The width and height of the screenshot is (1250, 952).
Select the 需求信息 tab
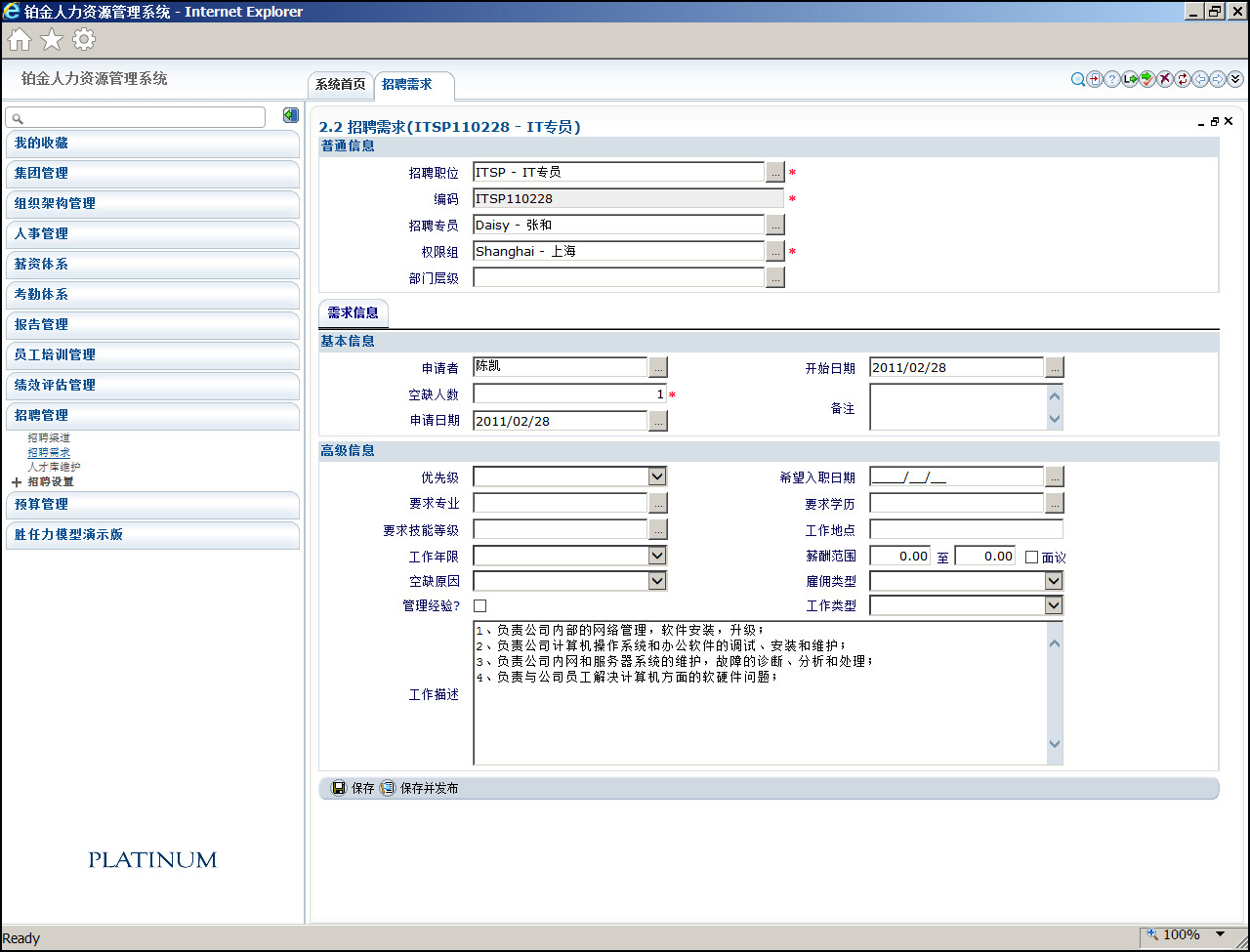pyautogui.click(x=354, y=313)
